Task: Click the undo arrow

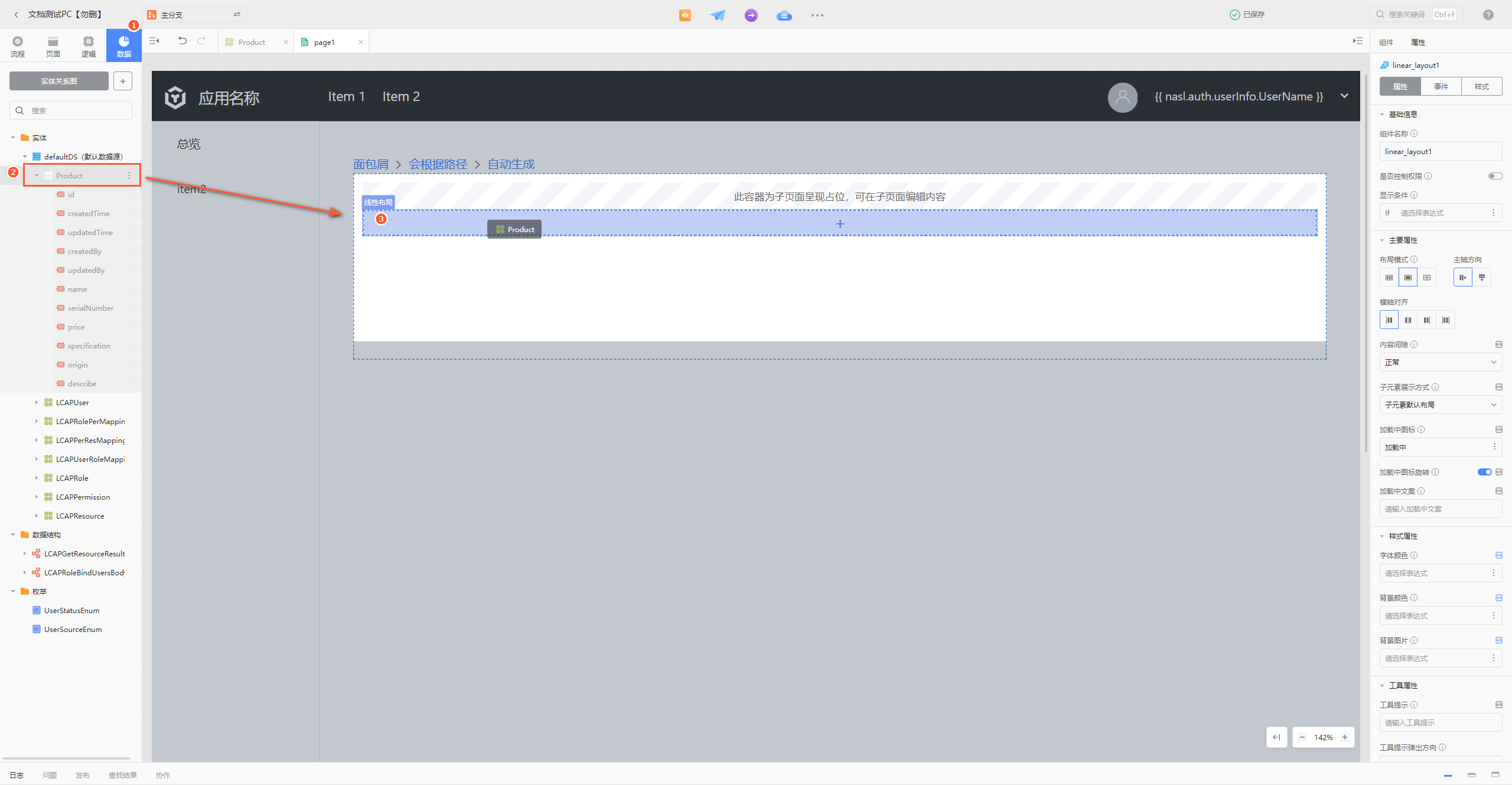Action: (183, 41)
